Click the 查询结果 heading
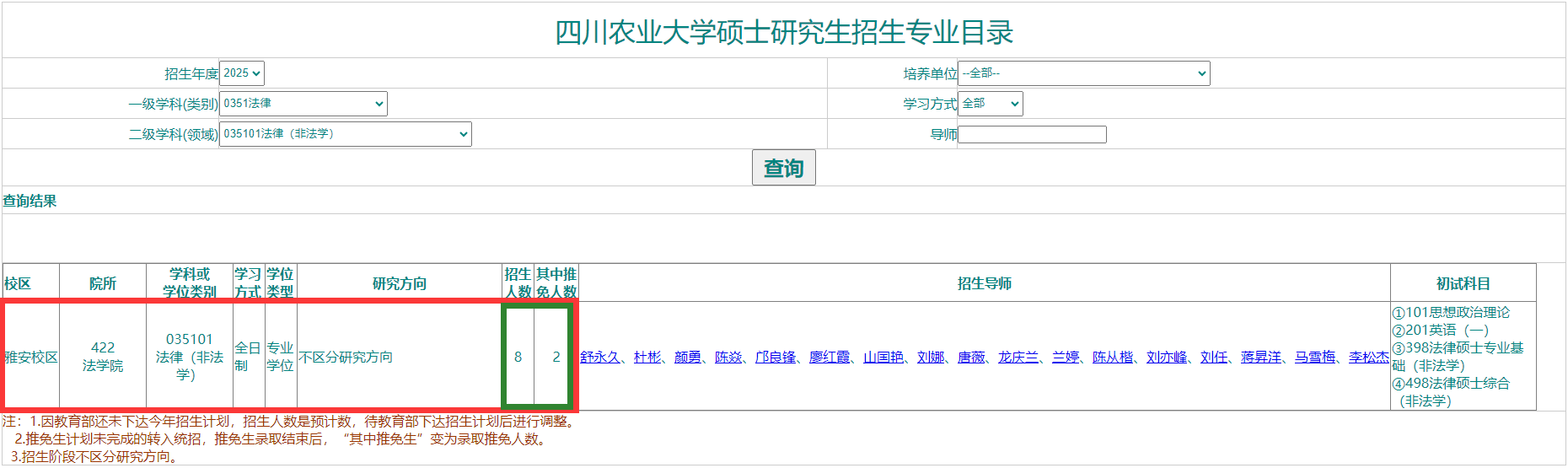 click(x=30, y=201)
